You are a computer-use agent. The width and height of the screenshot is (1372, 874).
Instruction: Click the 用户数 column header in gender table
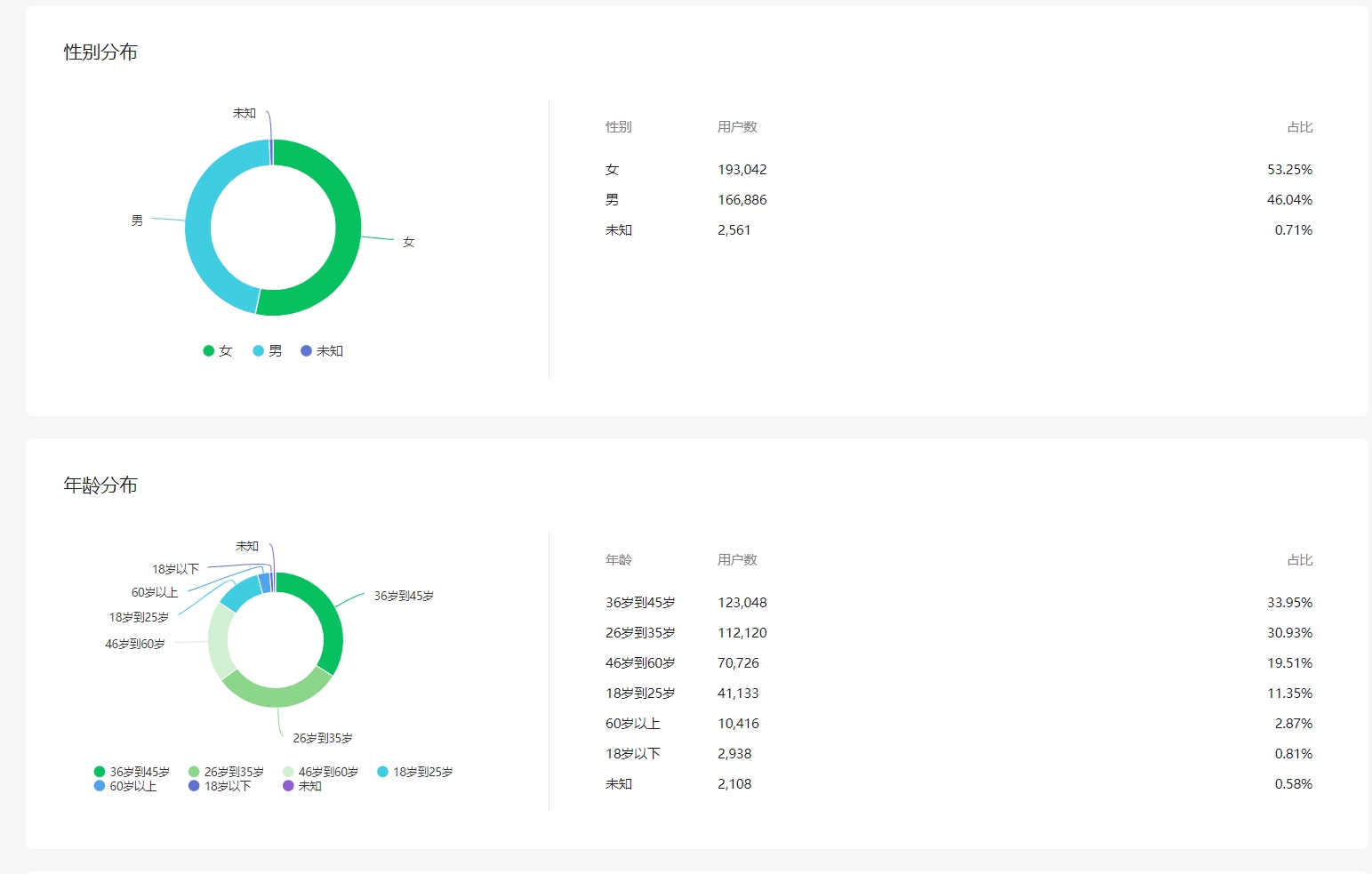tap(737, 127)
